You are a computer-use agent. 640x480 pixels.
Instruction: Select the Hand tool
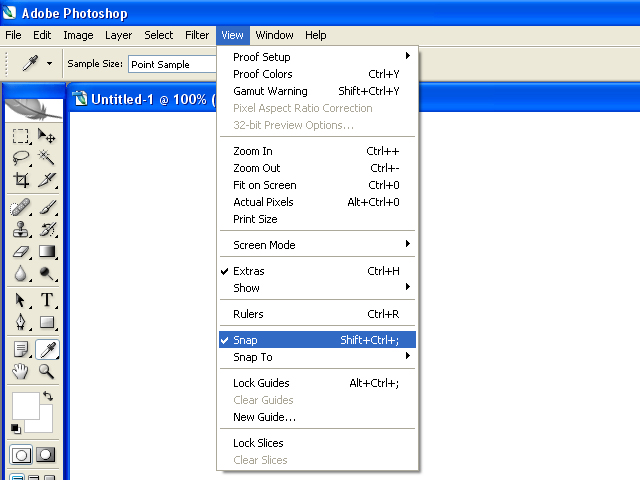click(x=20, y=371)
